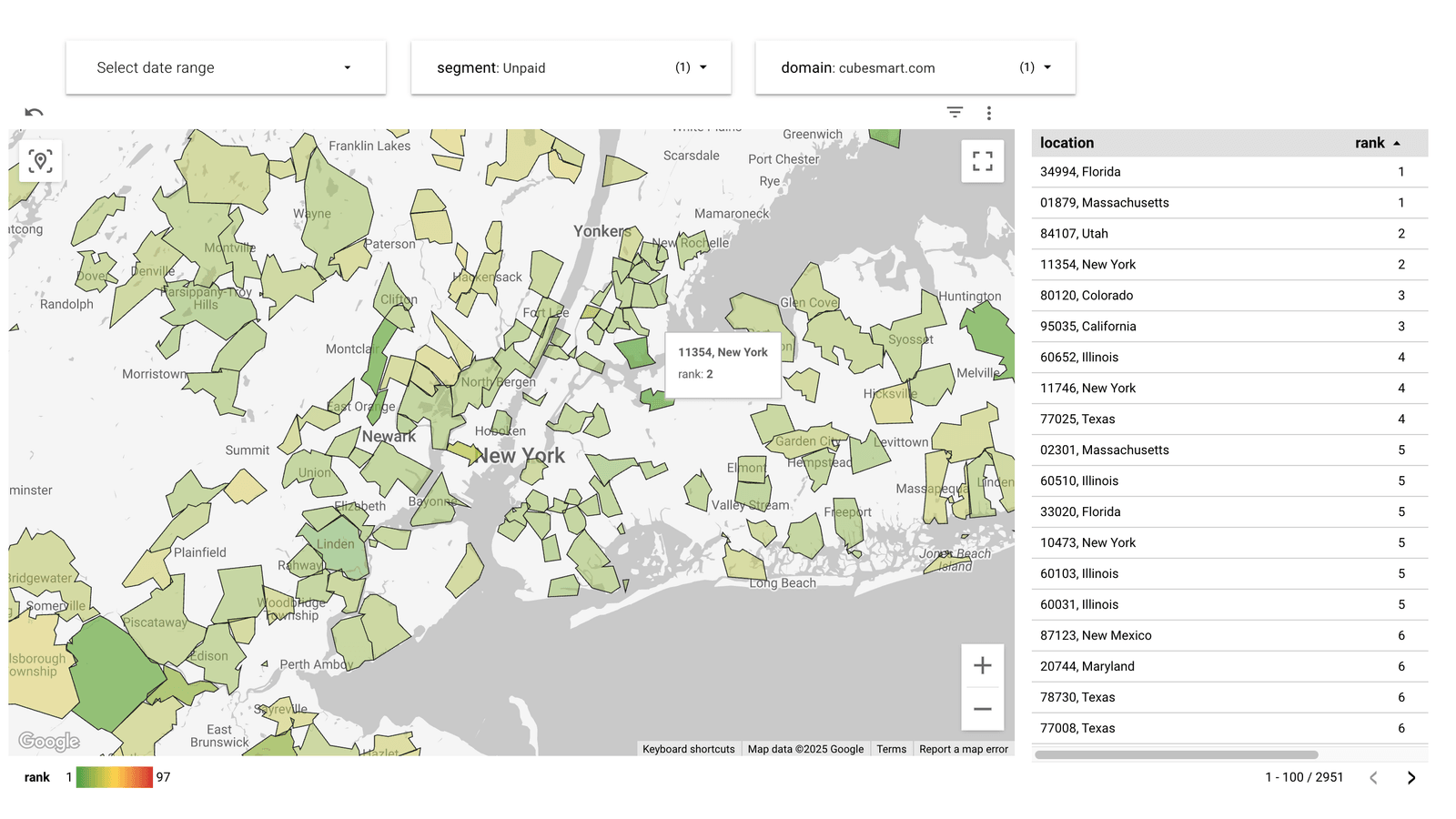Zoom in on the map
The width and height of the screenshot is (1456, 819).
(x=983, y=665)
